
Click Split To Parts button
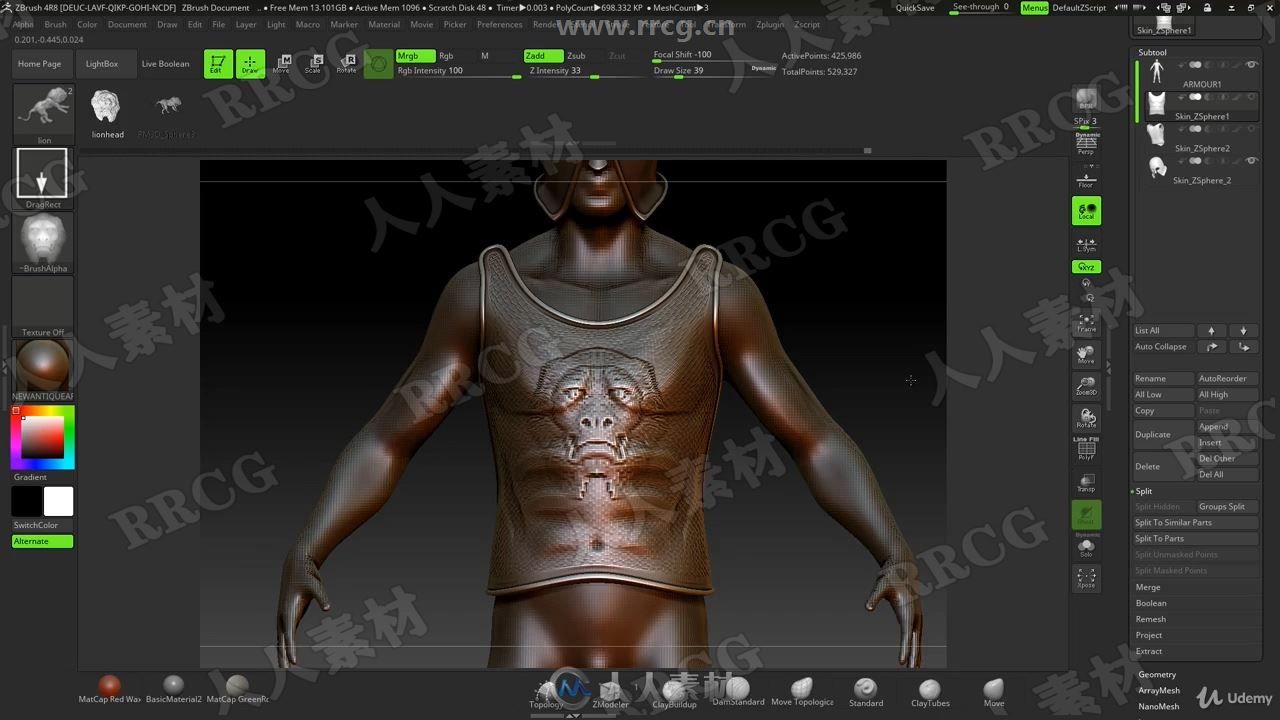1196,538
